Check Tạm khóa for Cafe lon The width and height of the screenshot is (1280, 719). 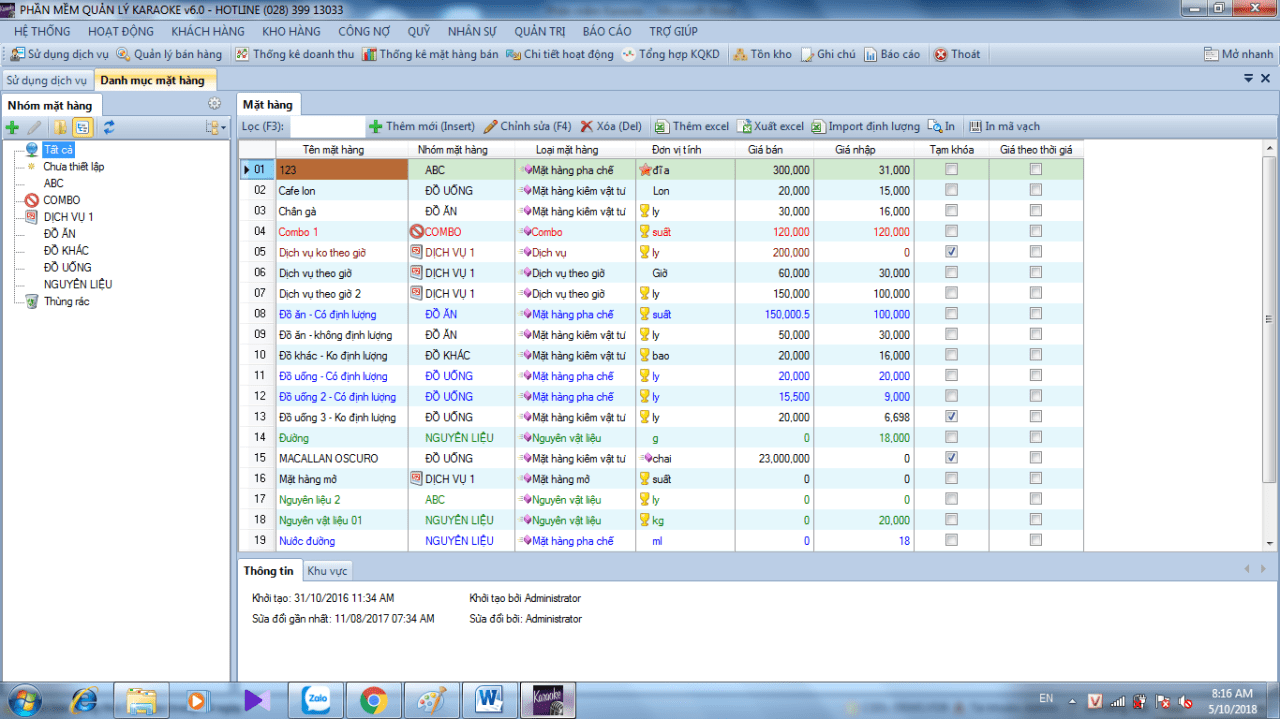(951, 190)
